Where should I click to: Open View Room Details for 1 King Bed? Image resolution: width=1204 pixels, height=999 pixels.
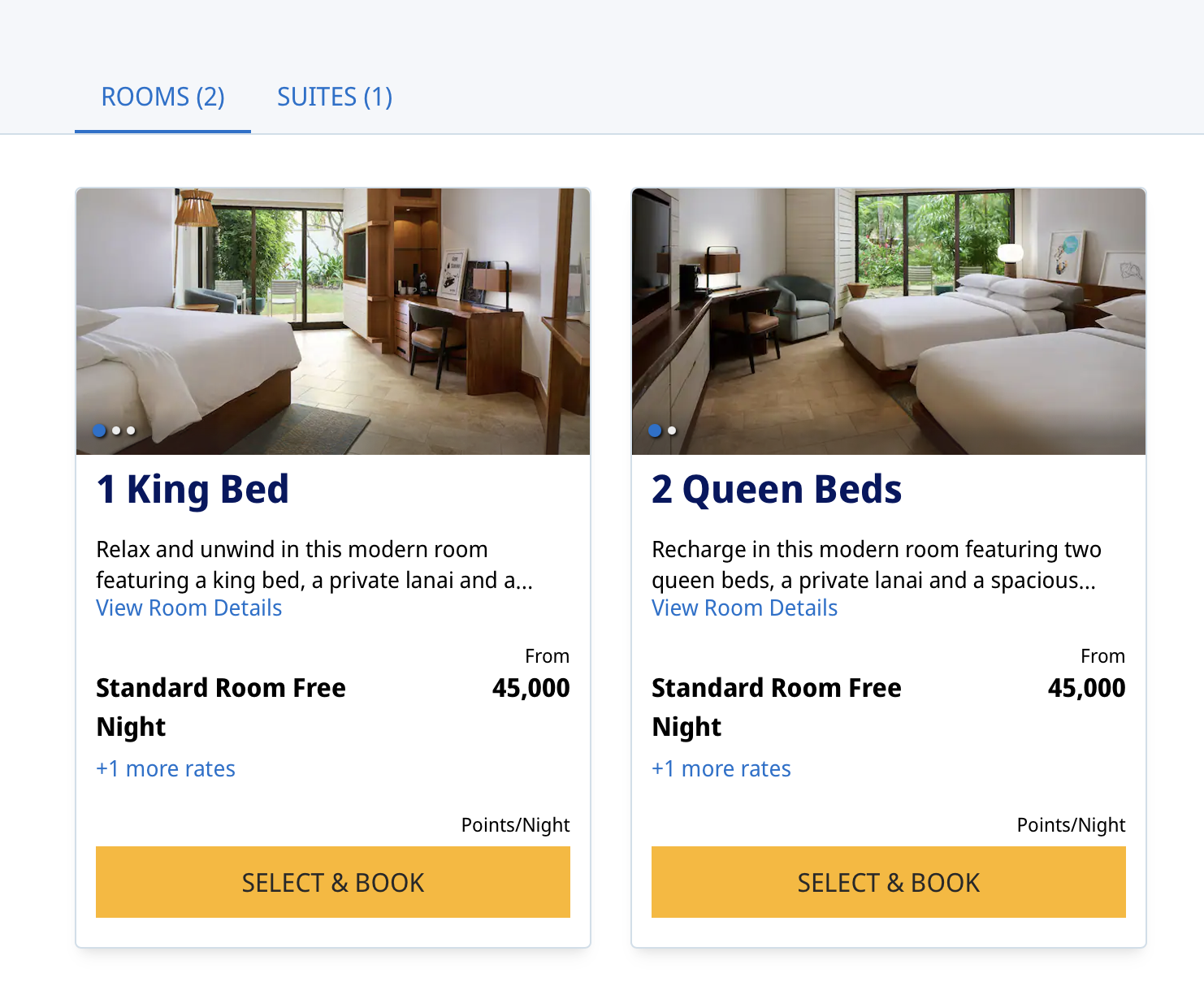pyautogui.click(x=188, y=608)
